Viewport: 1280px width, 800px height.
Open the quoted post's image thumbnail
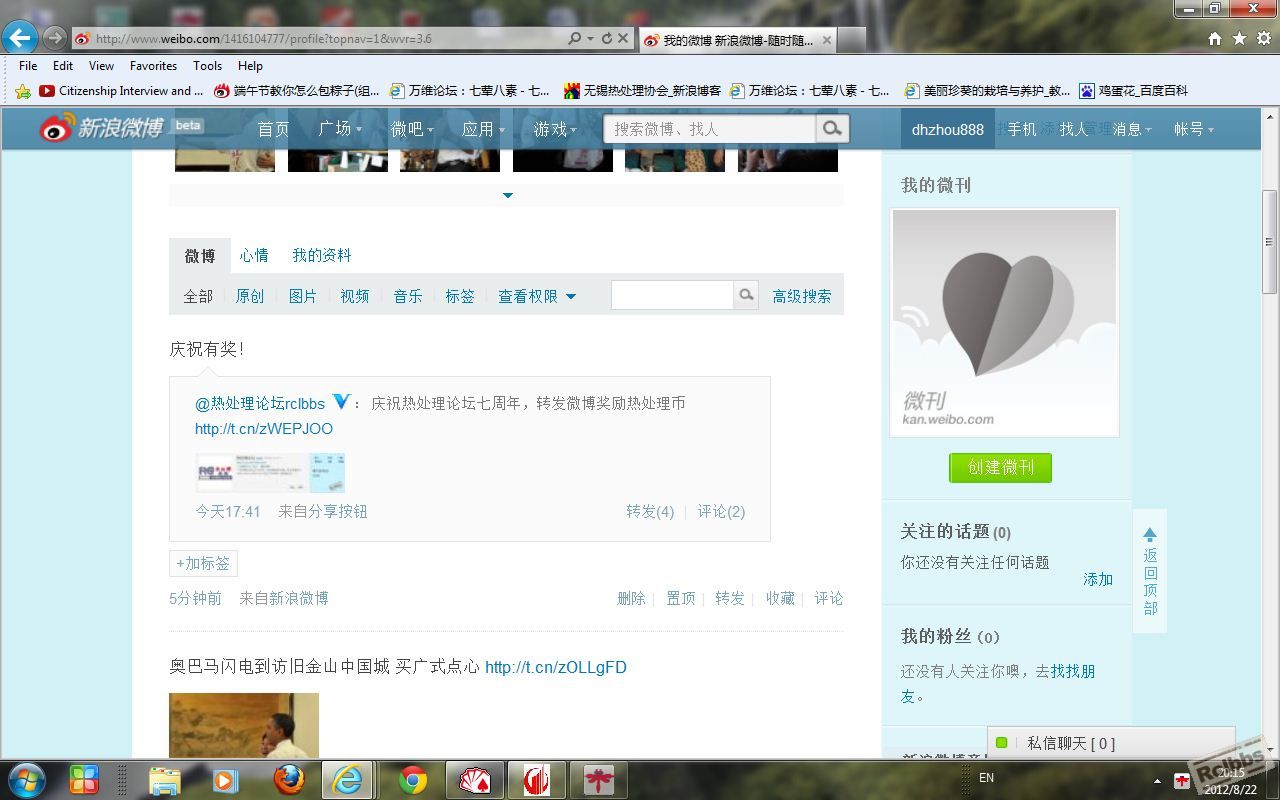[x=270, y=472]
